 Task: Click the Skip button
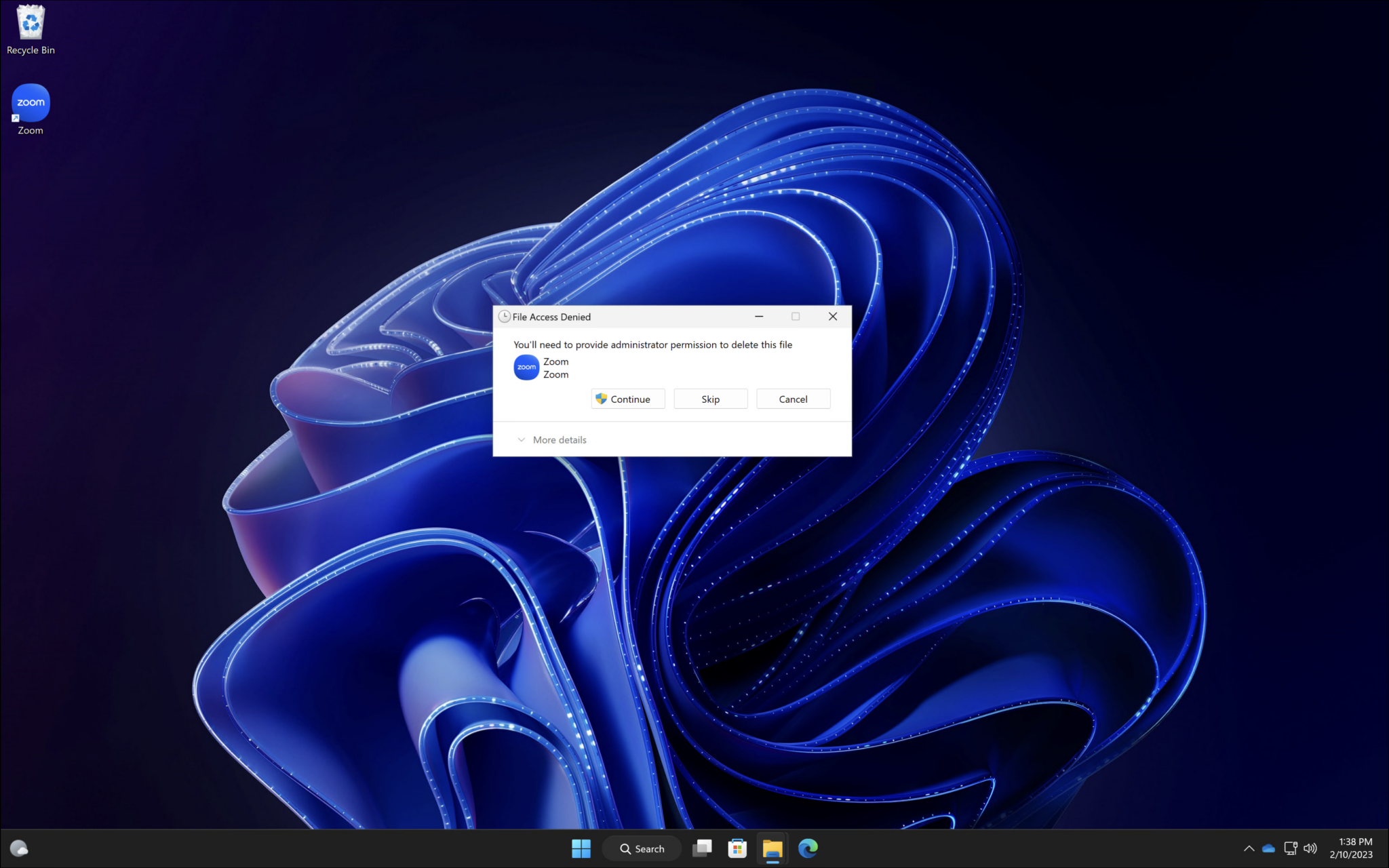point(711,399)
